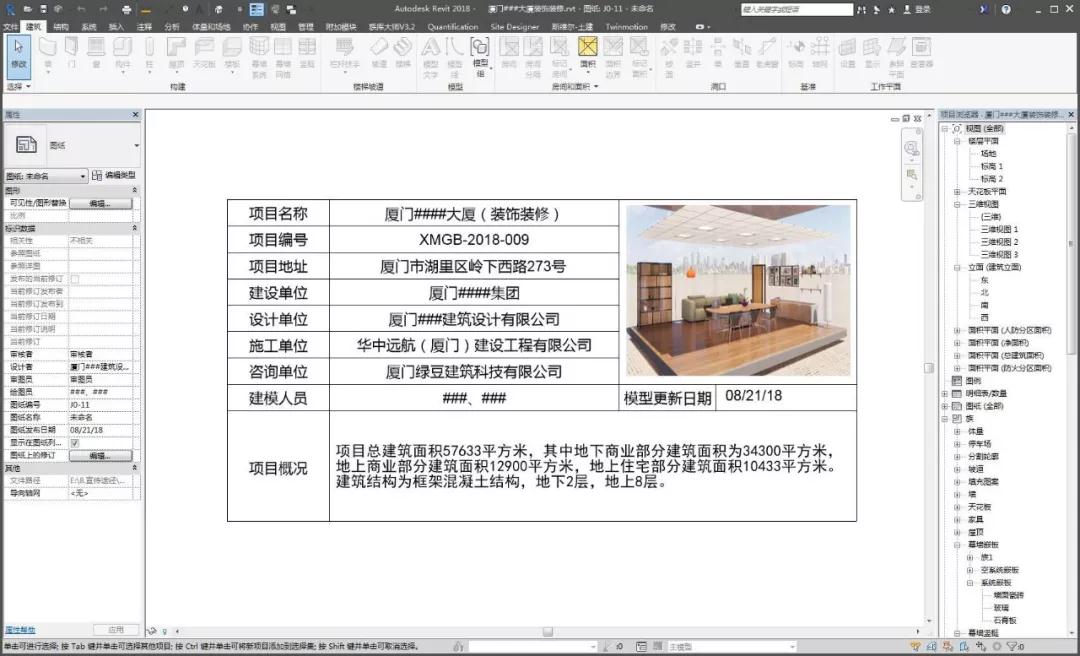Click the Save icon in quick access toolbar
The height and width of the screenshot is (656, 1080).
coord(43,10)
